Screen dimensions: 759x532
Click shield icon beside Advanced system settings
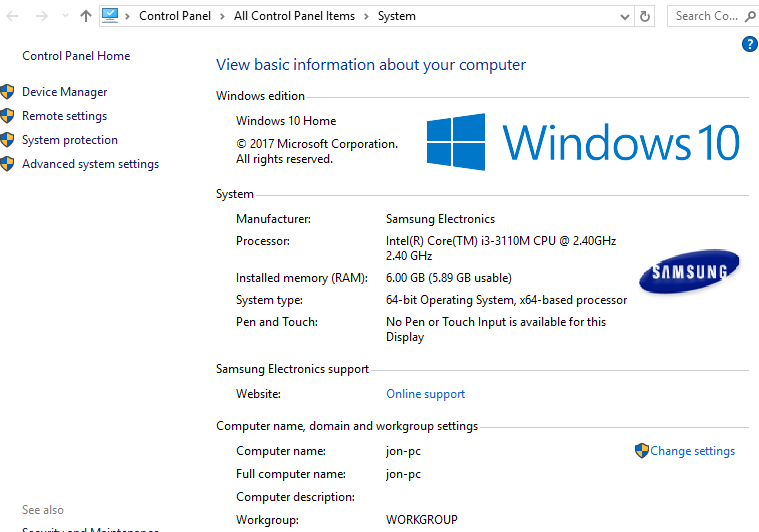pyautogui.click(x=7, y=164)
